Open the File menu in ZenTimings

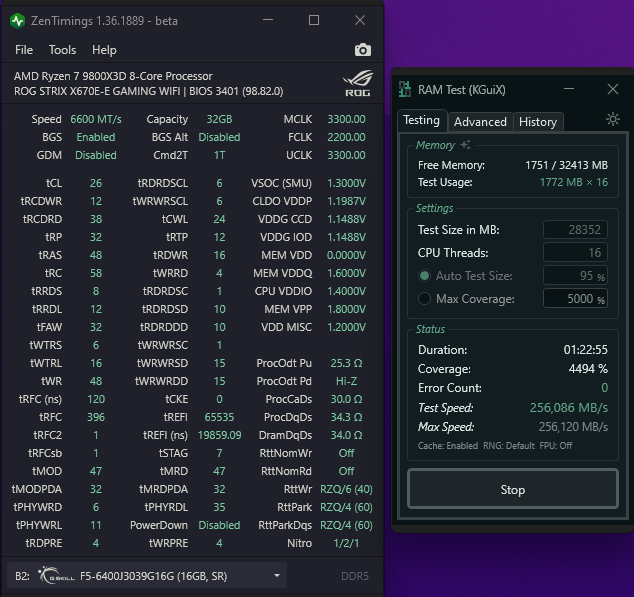24,50
